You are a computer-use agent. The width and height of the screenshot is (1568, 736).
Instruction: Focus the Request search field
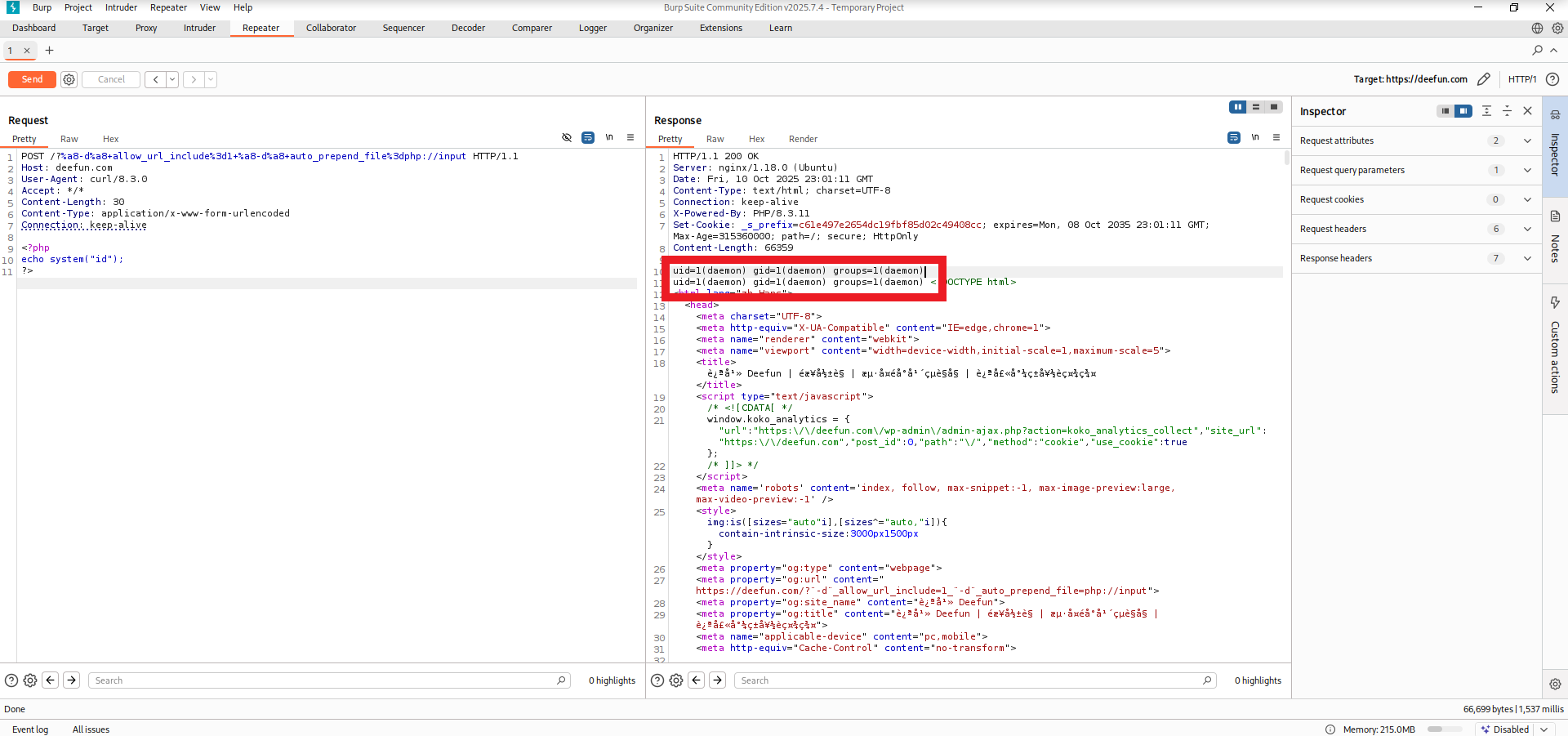[330, 680]
